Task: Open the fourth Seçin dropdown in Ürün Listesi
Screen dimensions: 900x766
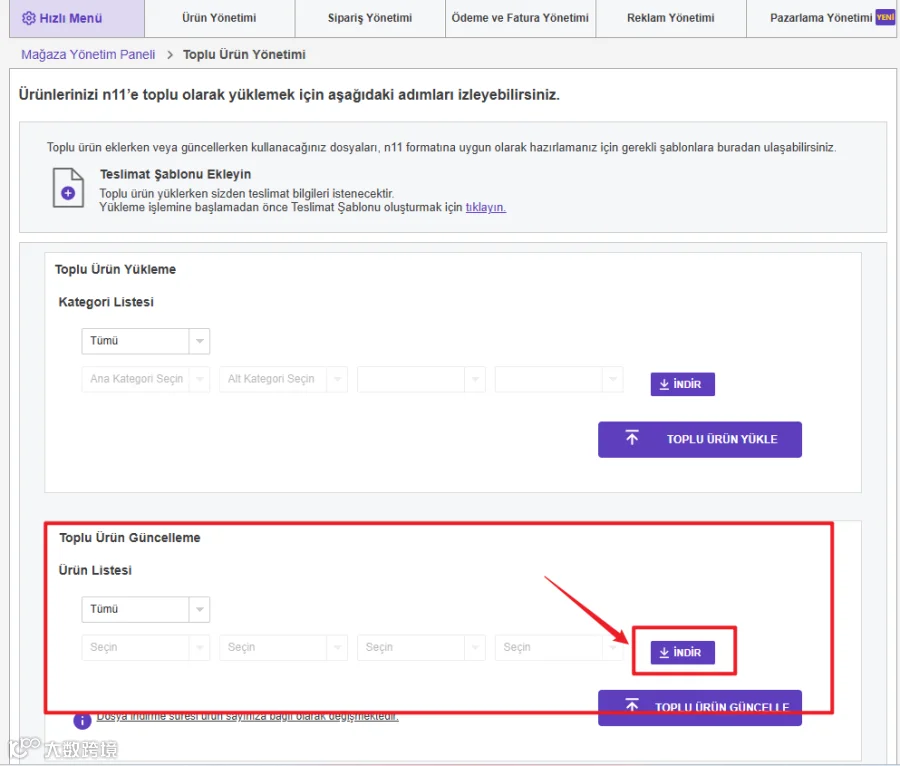Action: click(559, 648)
